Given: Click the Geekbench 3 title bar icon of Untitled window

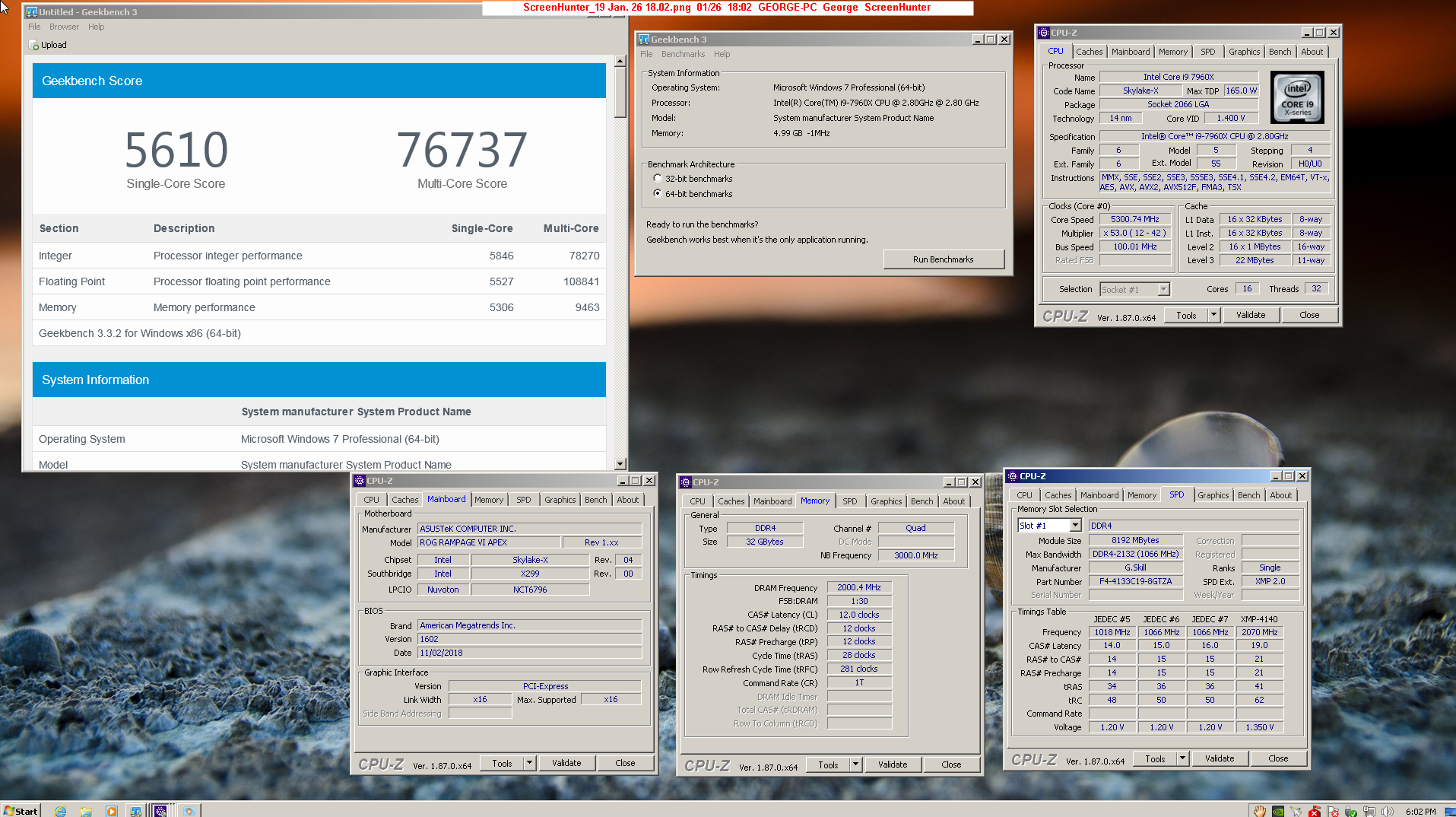Looking at the screenshot, I should (x=31, y=12).
